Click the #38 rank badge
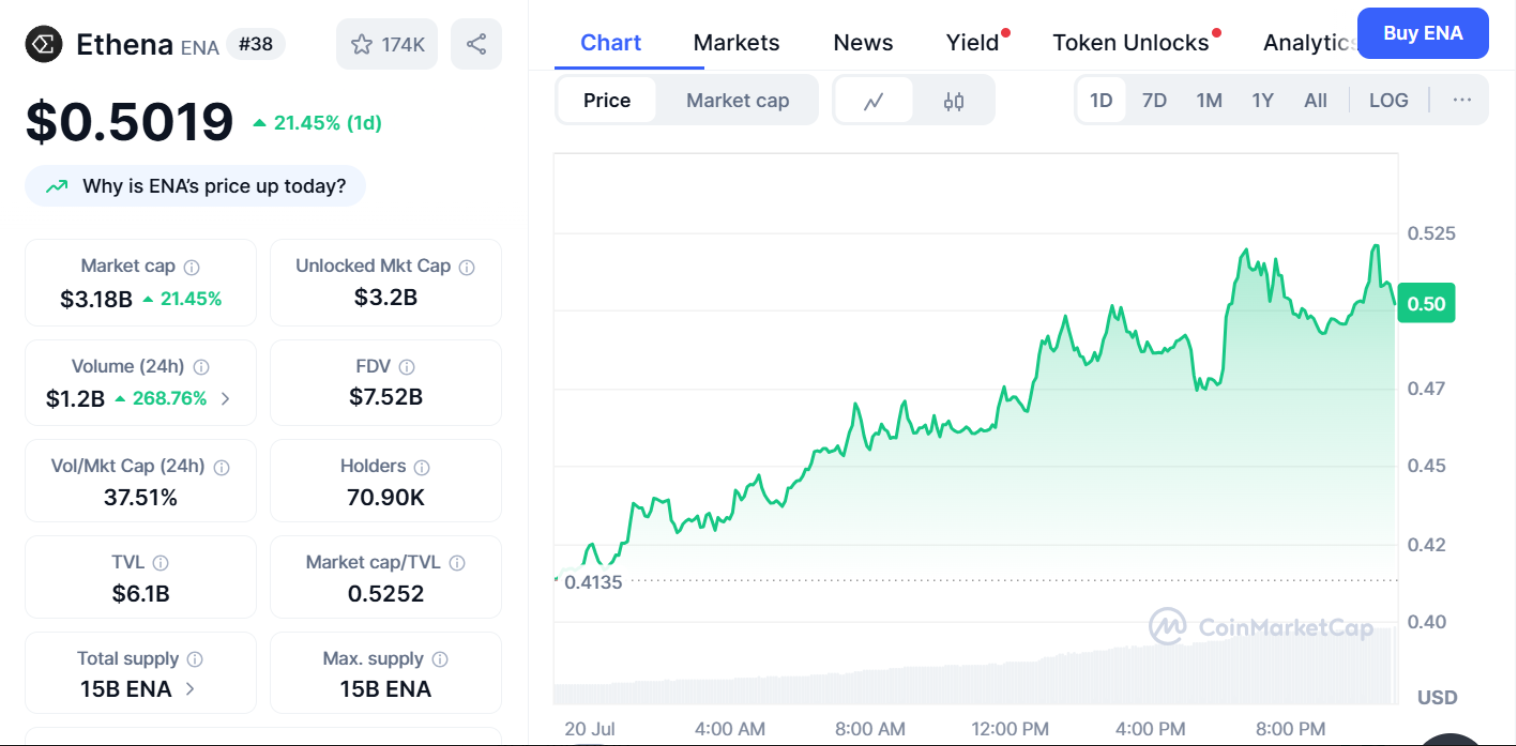Screen dimensions: 1516x746 coord(256,44)
